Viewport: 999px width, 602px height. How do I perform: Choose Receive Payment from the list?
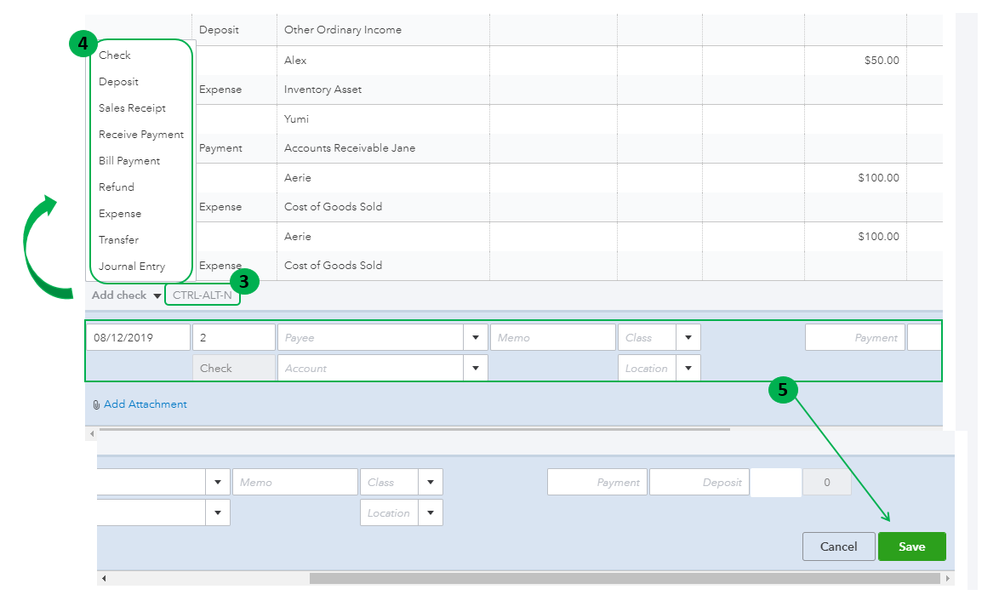tap(141, 134)
